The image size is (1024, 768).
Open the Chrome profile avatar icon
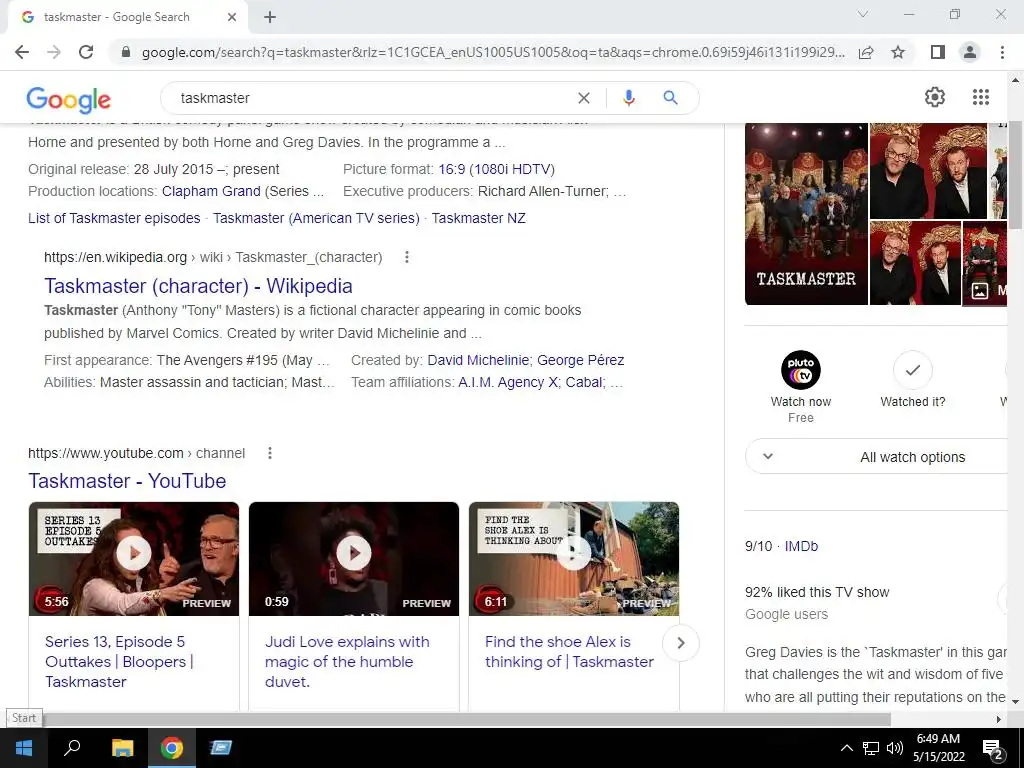970,52
